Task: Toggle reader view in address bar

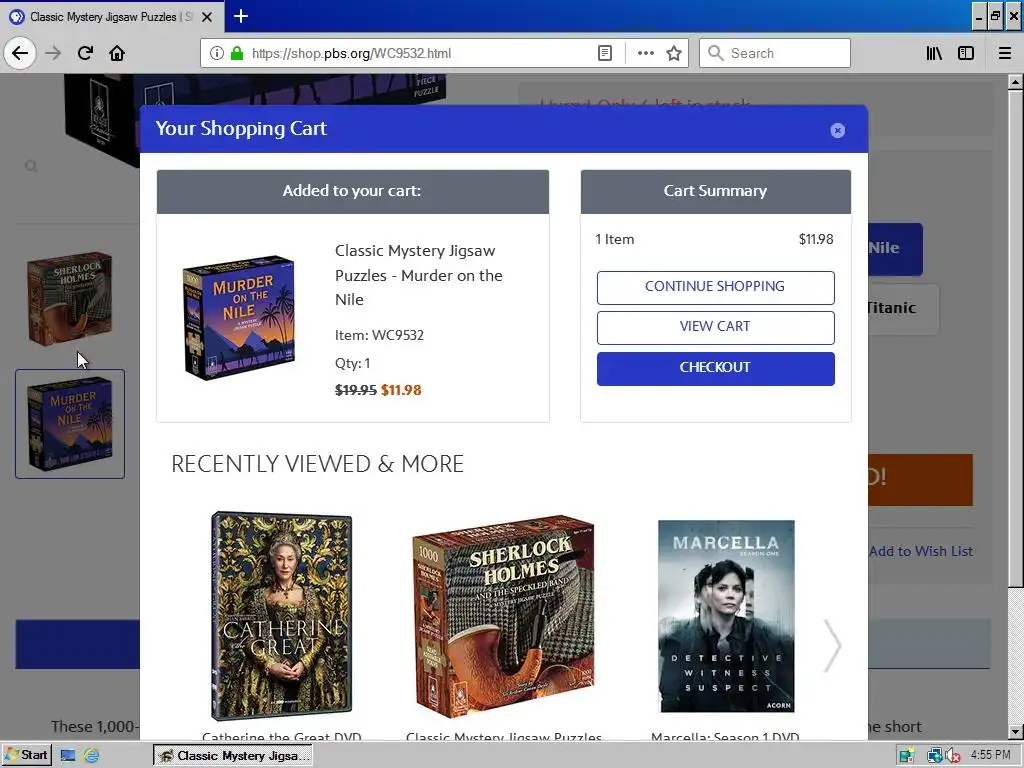Action: [605, 53]
